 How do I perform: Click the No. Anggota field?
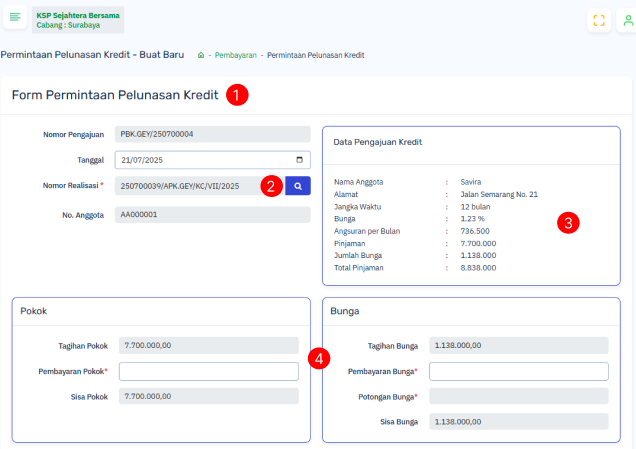tap(213, 215)
